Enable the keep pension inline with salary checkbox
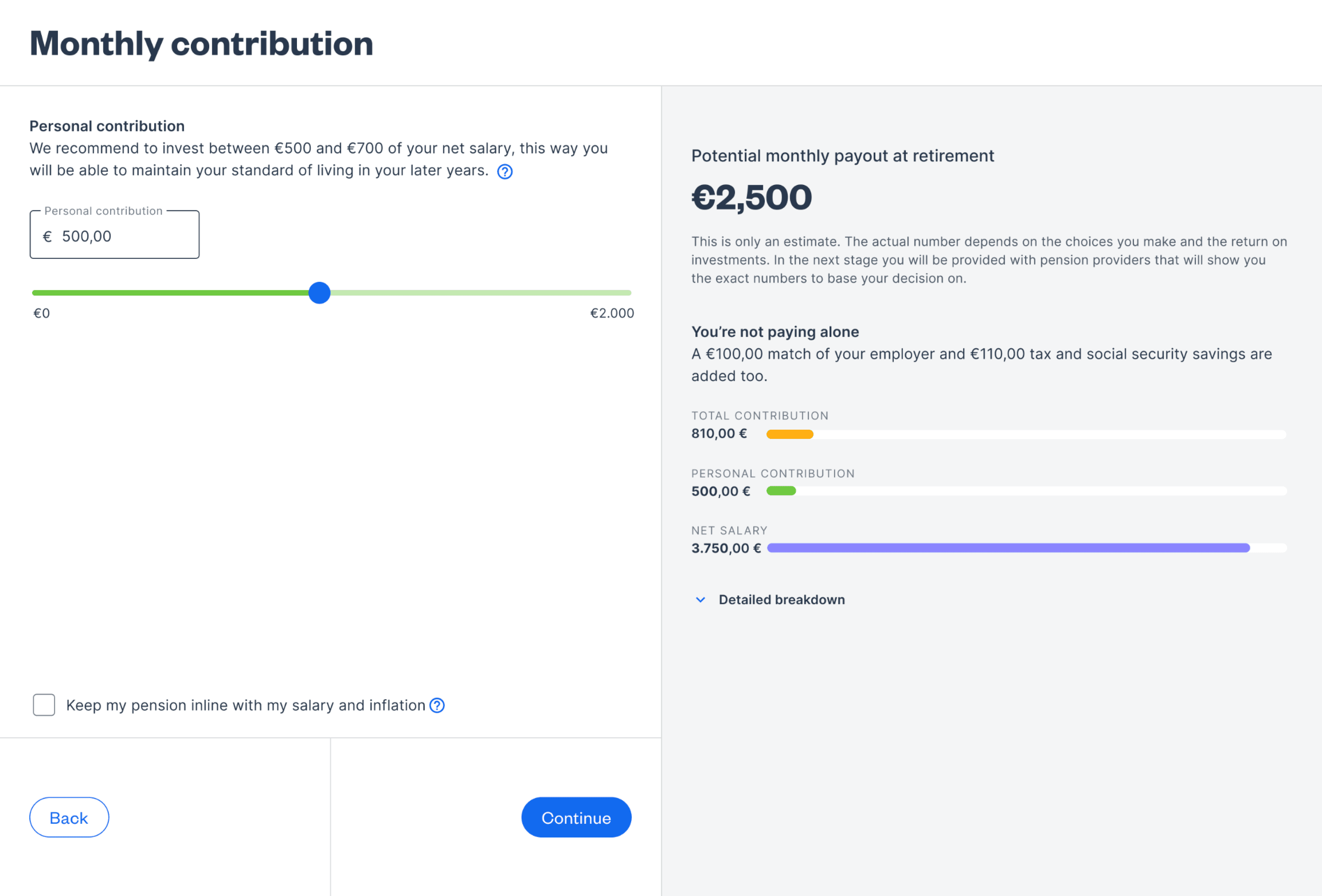1322x896 pixels. pyautogui.click(x=44, y=705)
